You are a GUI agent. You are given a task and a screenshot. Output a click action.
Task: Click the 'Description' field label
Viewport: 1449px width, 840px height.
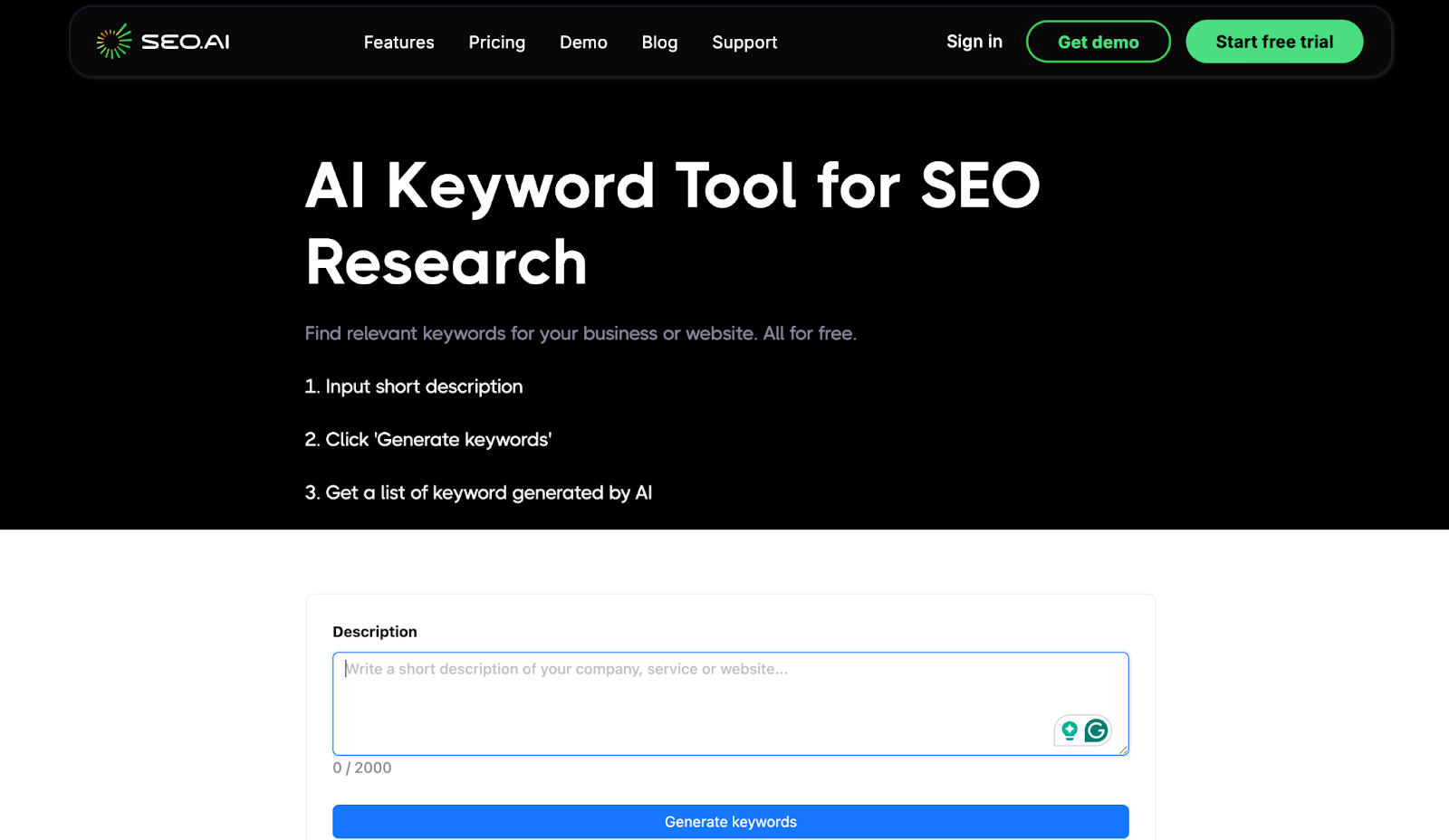[375, 632]
